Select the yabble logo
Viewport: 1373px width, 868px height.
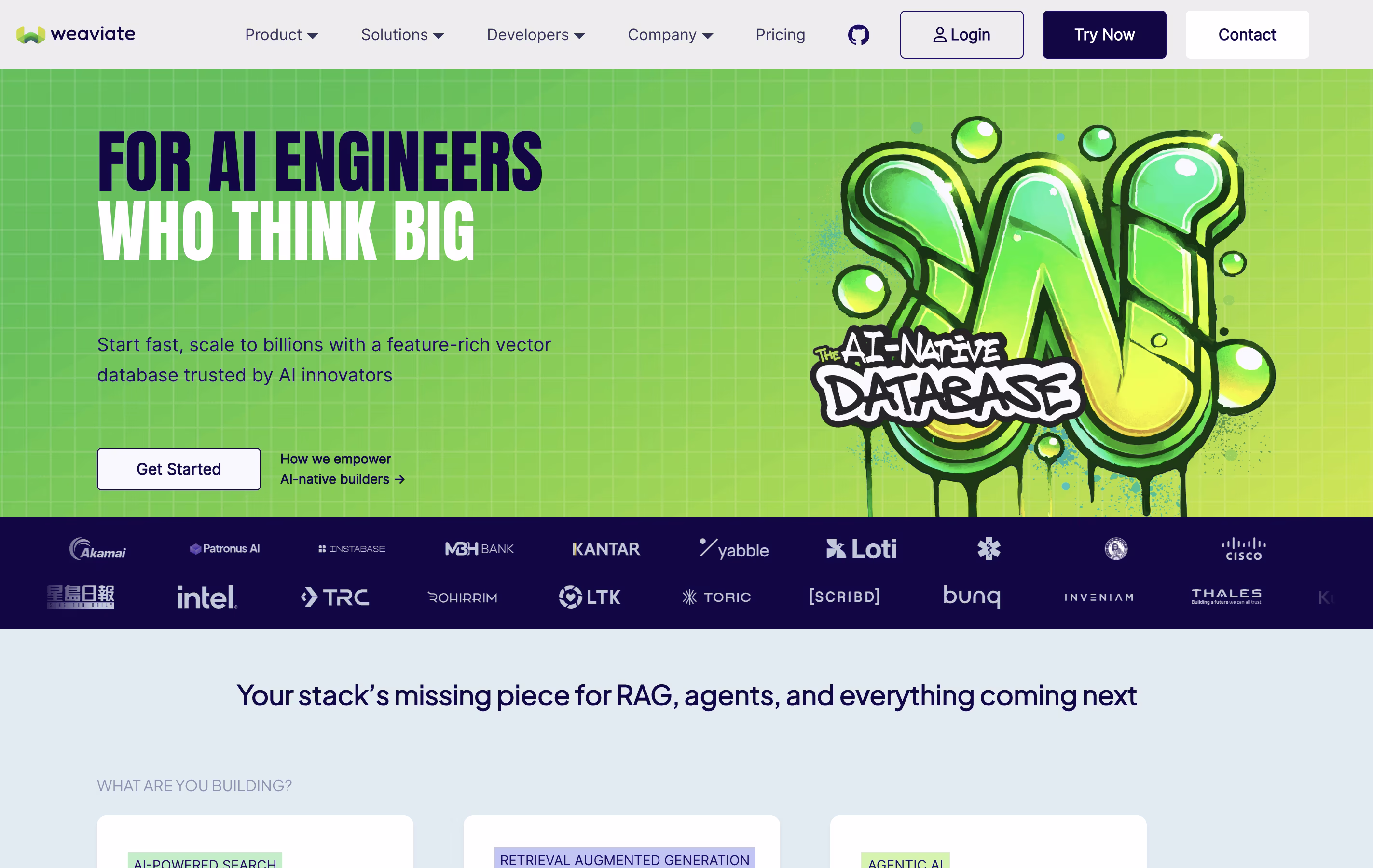pos(734,549)
